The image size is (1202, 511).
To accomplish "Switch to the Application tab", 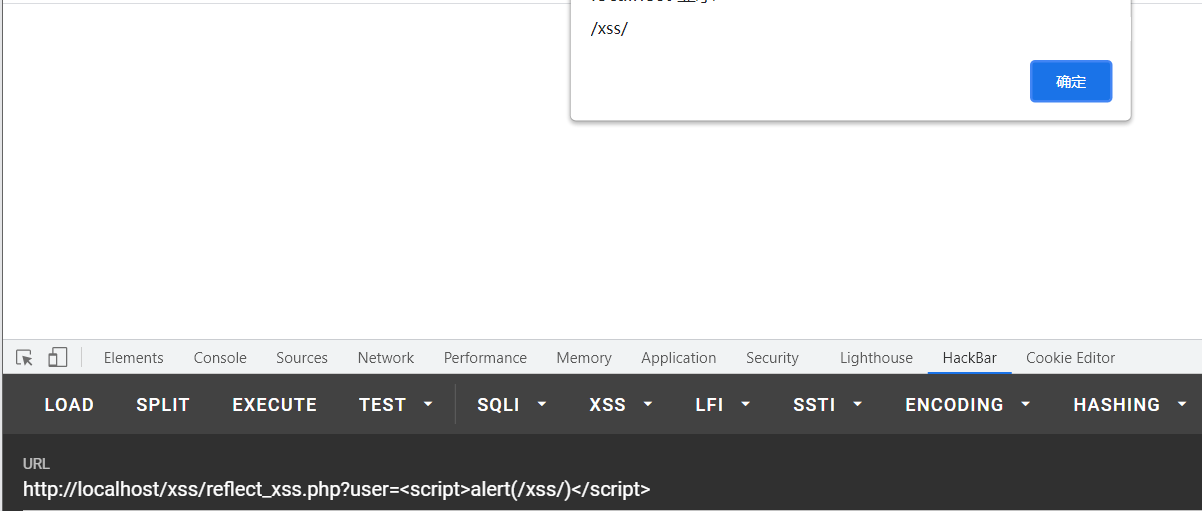I will [x=679, y=357].
